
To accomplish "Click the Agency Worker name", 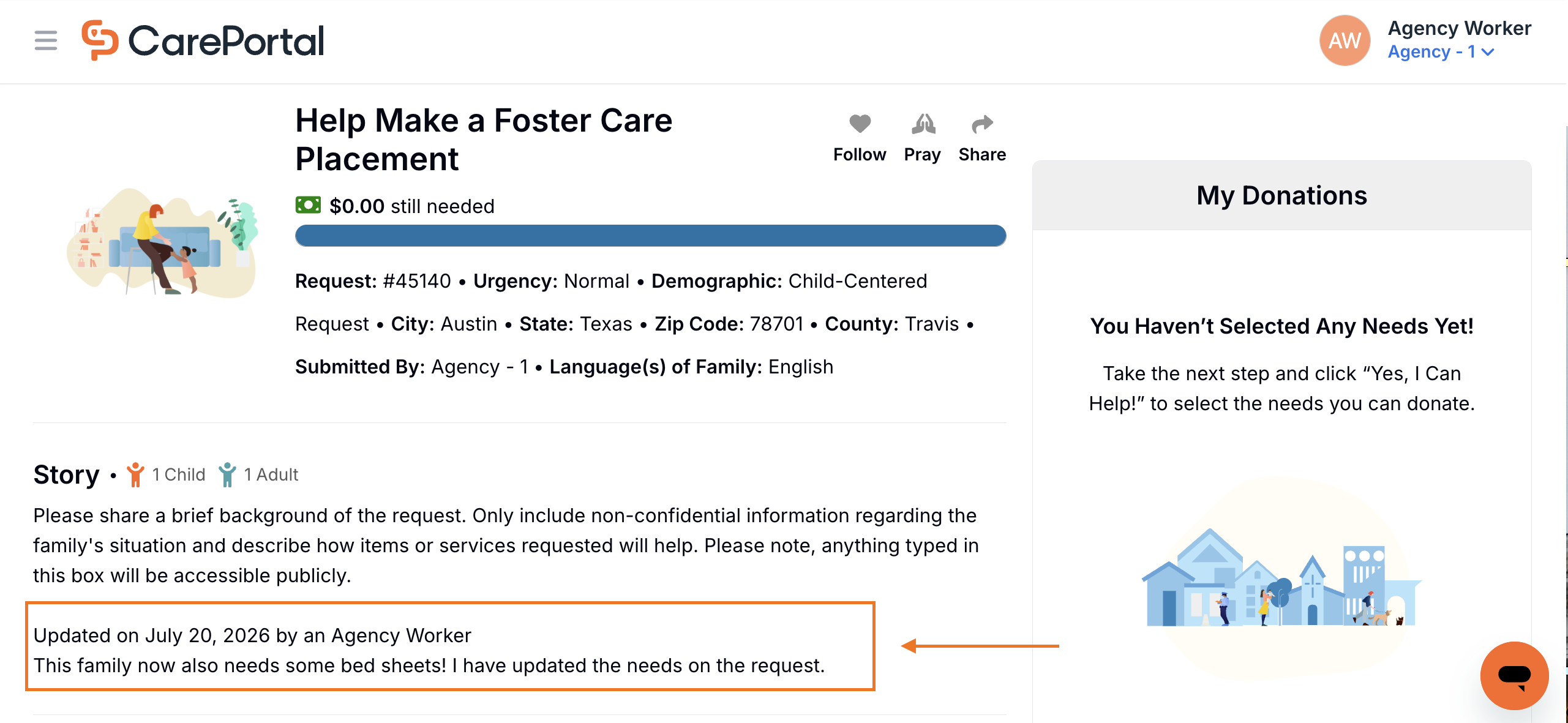I will [x=1459, y=28].
